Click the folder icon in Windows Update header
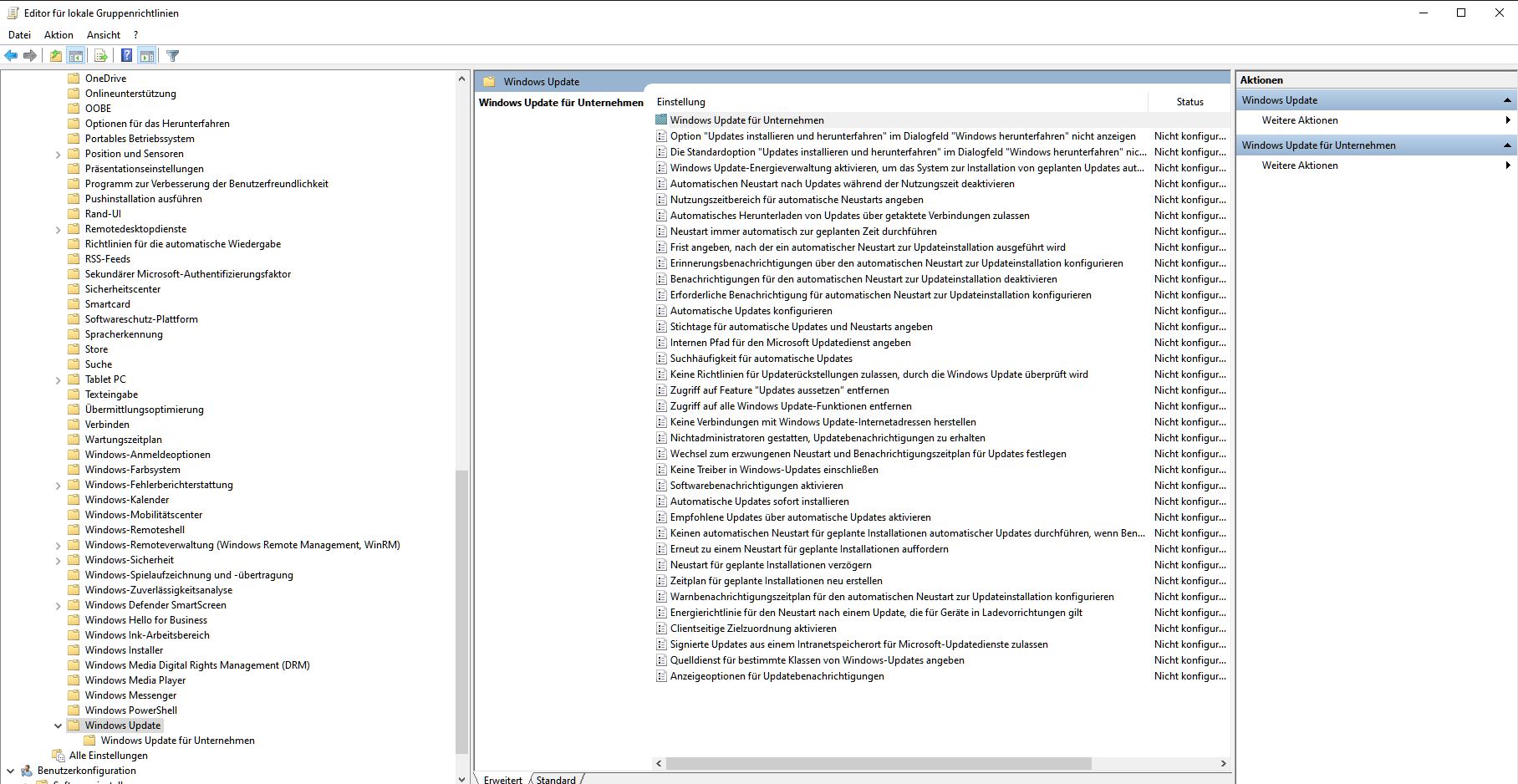1518x784 pixels. coord(489,82)
